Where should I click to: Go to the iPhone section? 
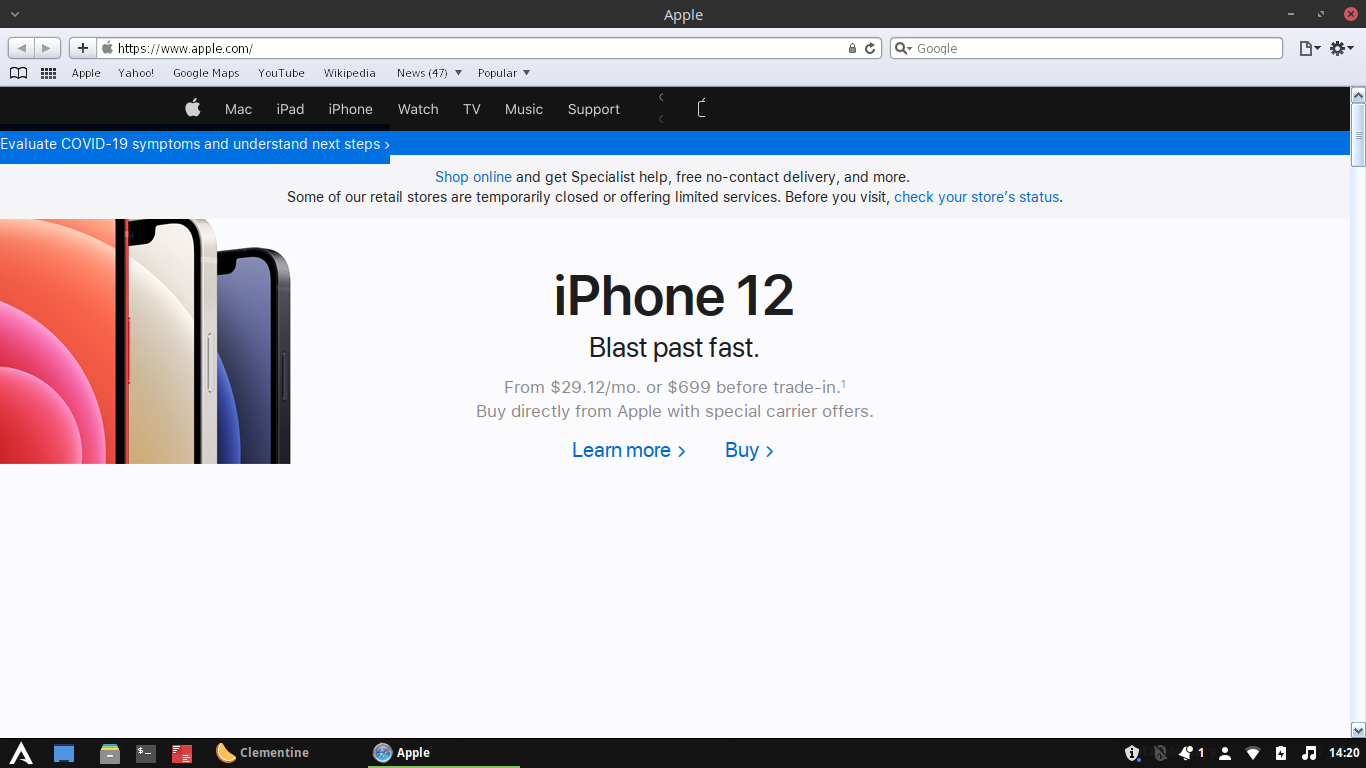pos(350,109)
